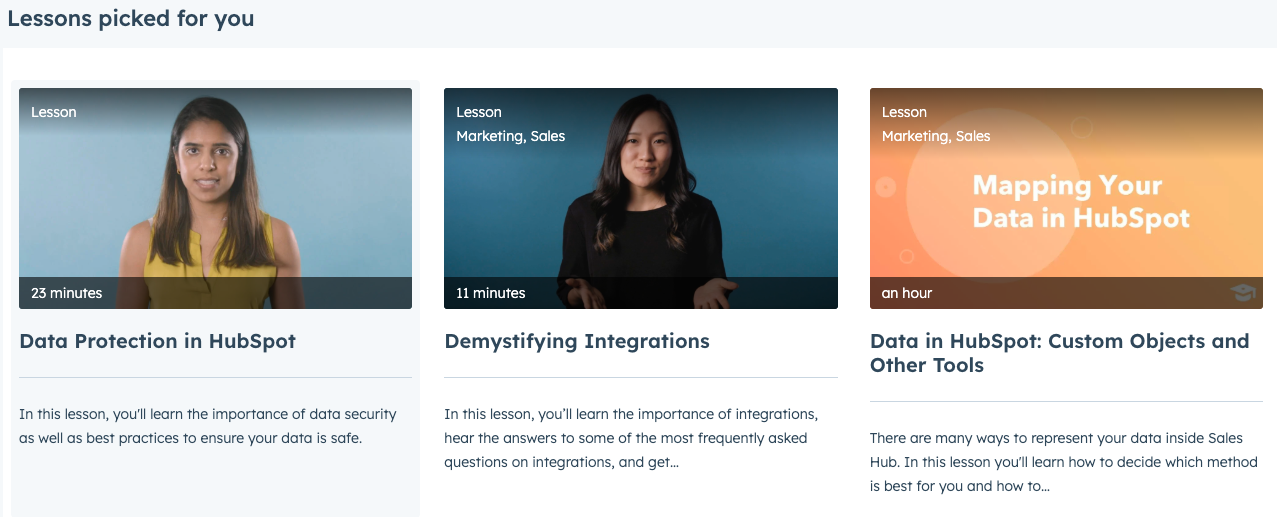Open Data in HubSpot: Custom Objects title
The width and height of the screenshot is (1277, 517).
click(1060, 353)
